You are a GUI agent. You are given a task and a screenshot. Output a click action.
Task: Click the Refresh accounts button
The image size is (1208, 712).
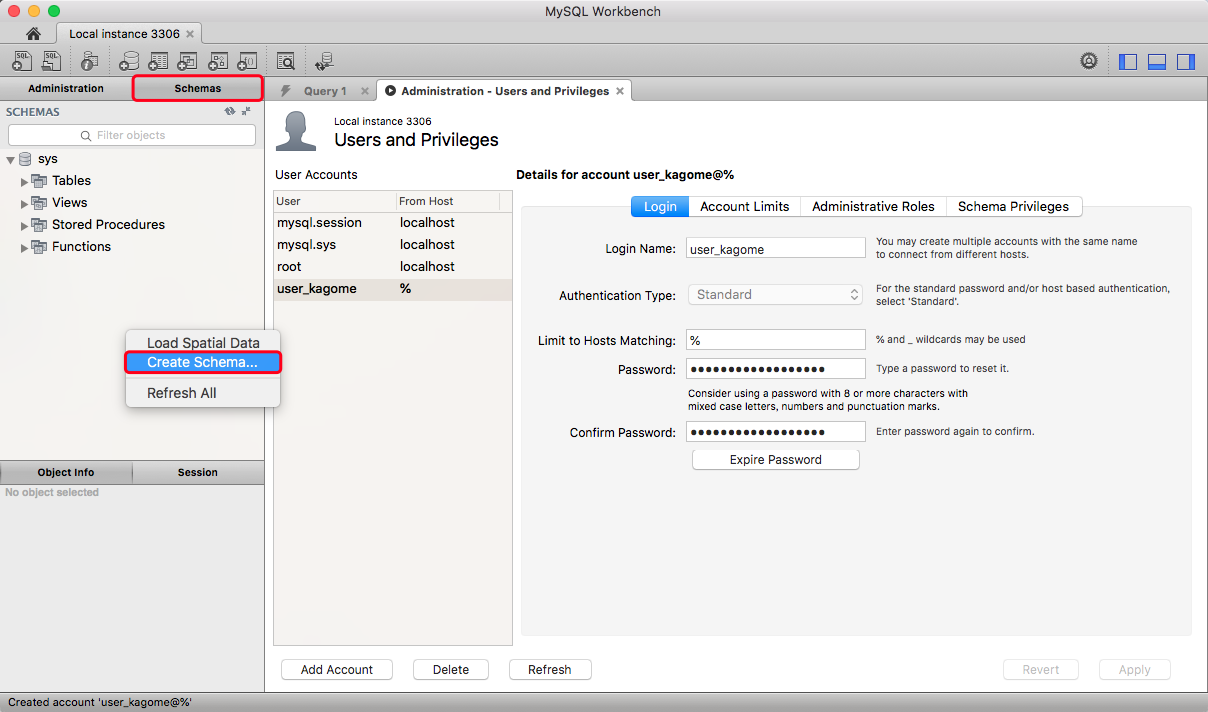550,670
